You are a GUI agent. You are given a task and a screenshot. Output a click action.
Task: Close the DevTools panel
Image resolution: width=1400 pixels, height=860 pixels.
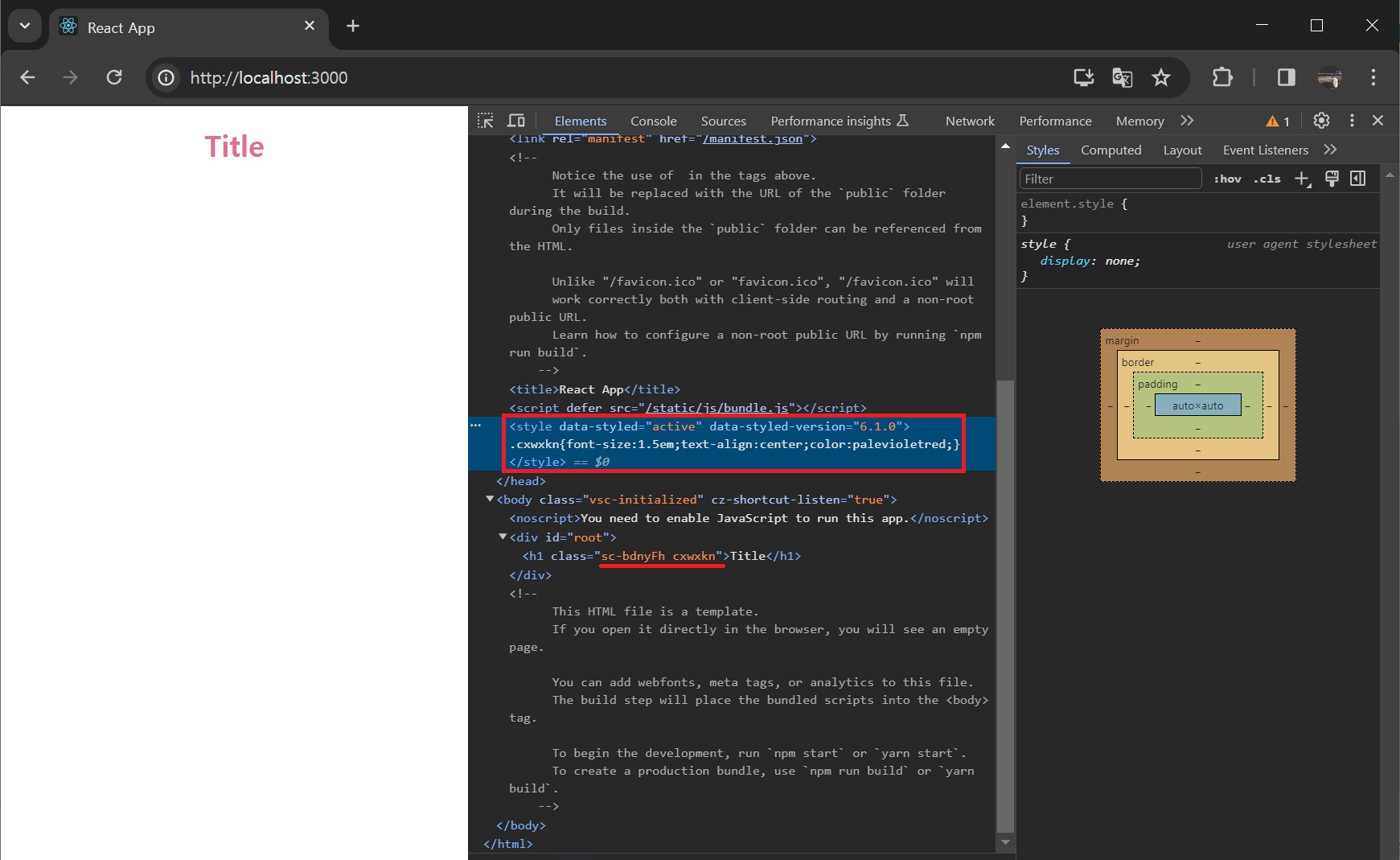click(1377, 121)
